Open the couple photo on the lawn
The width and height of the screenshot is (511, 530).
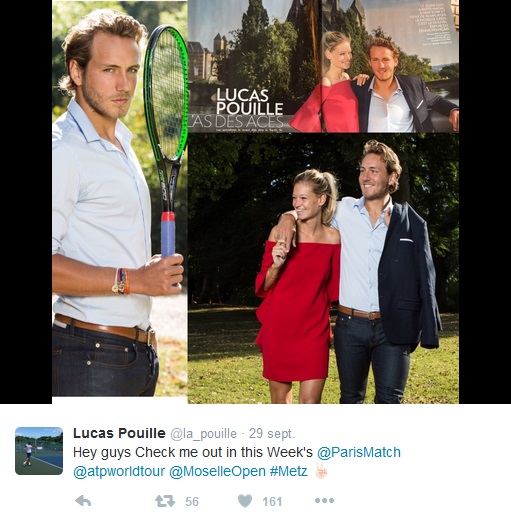[x=323, y=268]
